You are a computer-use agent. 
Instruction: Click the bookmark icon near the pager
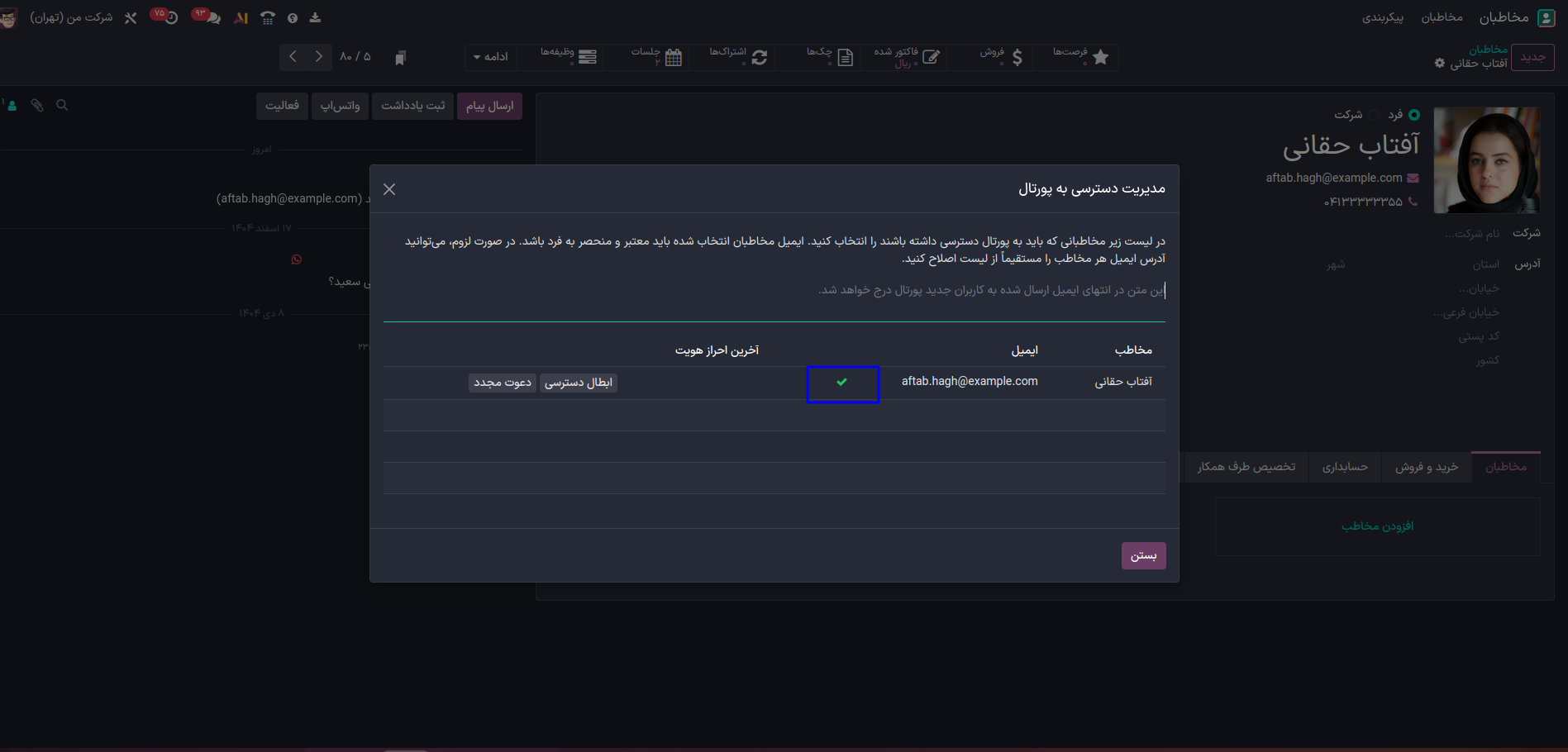click(400, 57)
